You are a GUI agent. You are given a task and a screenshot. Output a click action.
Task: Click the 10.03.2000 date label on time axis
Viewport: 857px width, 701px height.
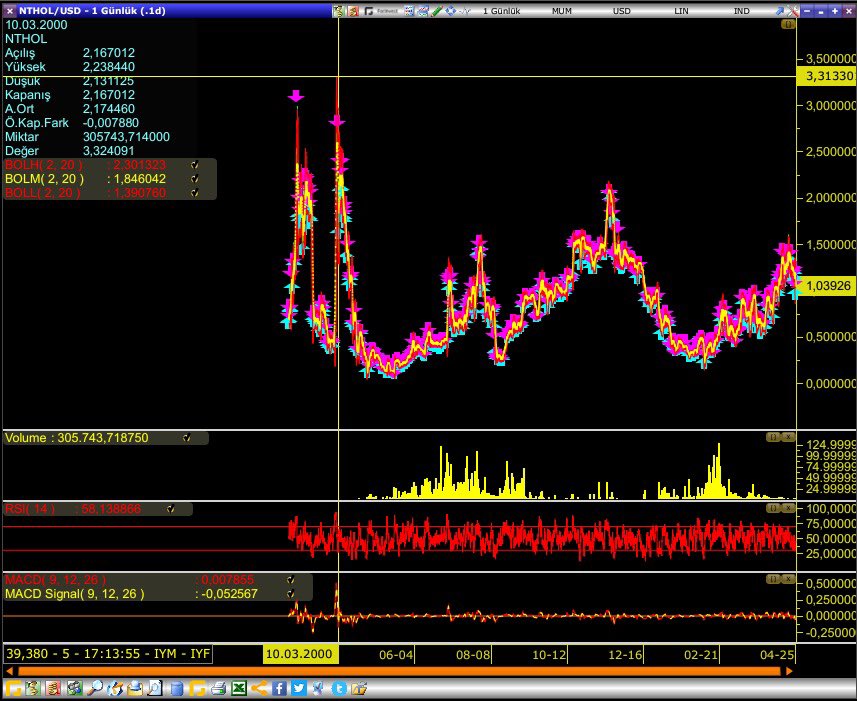(x=300, y=654)
